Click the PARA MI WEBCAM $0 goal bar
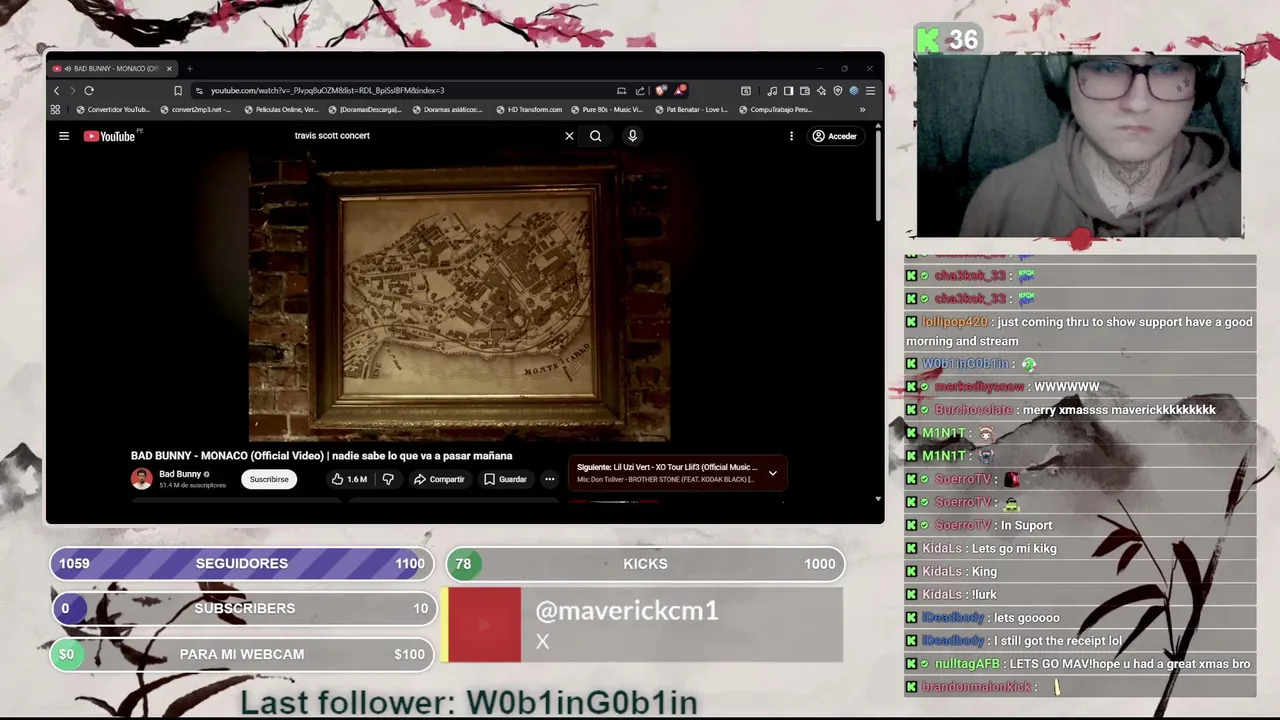1280x720 pixels. 242,654
